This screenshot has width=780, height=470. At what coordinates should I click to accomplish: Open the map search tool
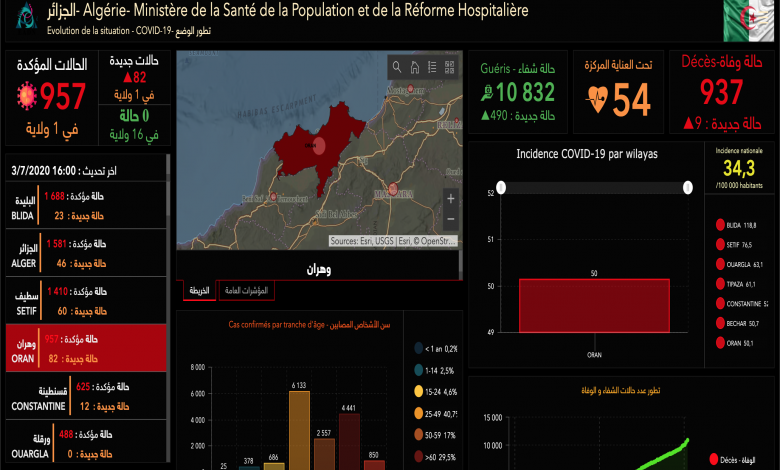(x=397, y=67)
